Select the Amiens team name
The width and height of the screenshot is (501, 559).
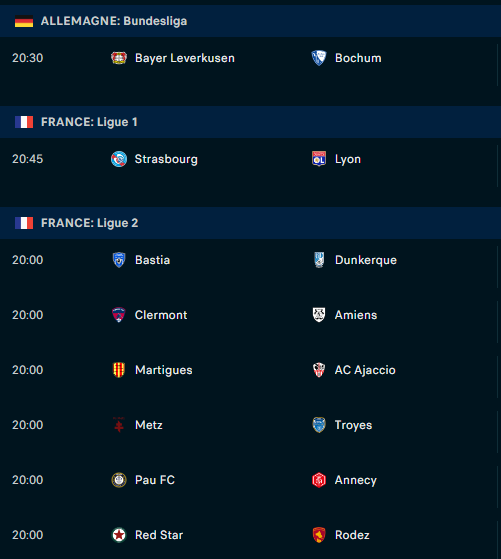[x=356, y=315]
